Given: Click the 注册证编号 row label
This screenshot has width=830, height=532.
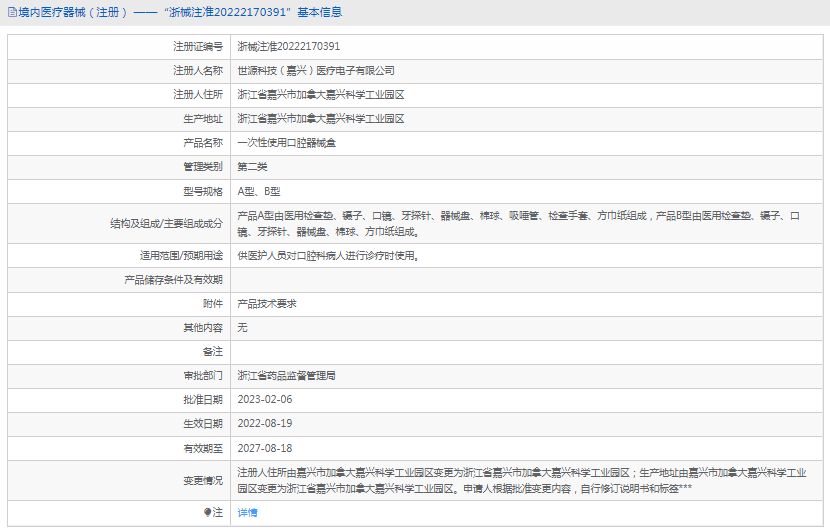Looking at the screenshot, I should pos(198,47).
